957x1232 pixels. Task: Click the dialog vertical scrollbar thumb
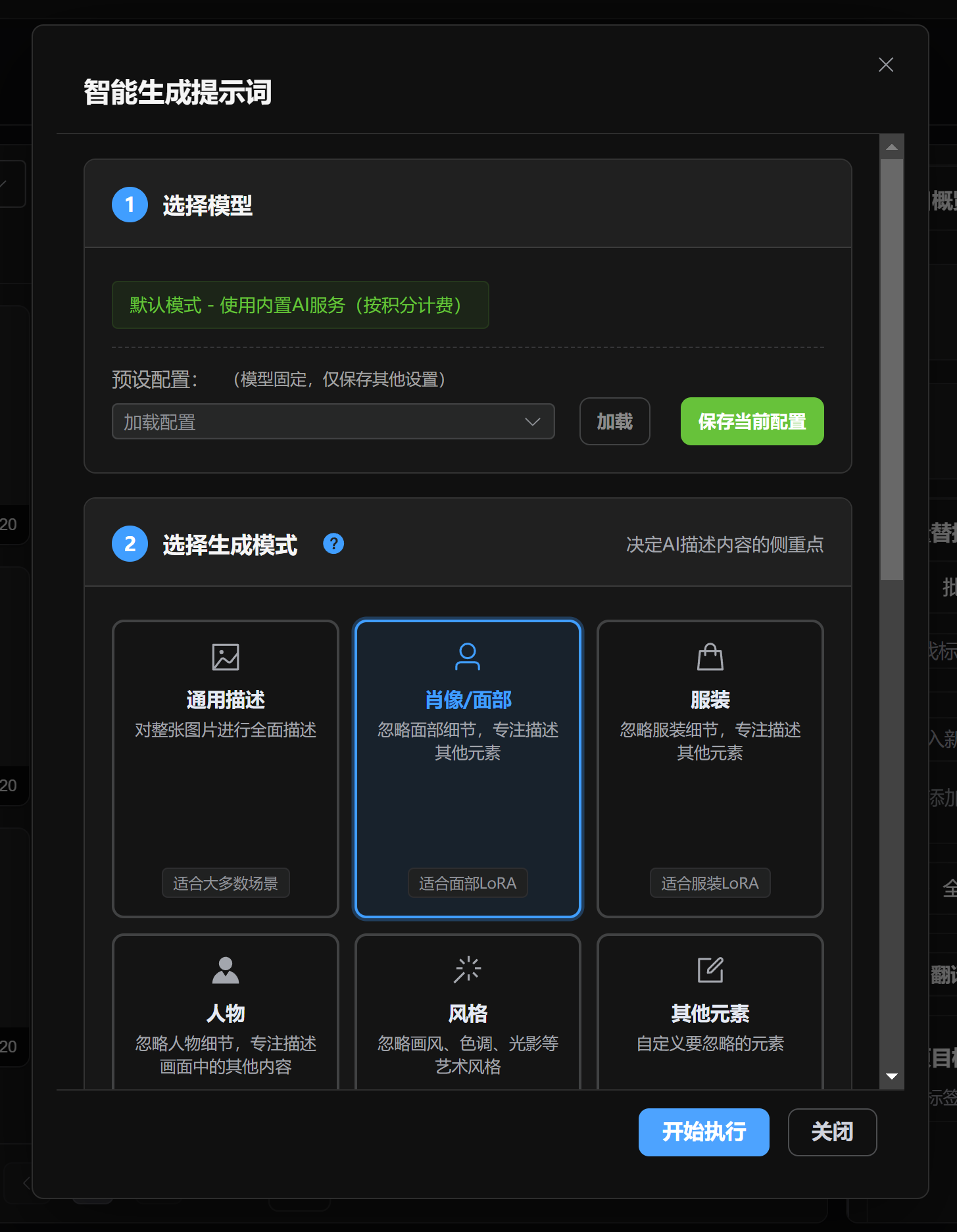click(x=892, y=370)
